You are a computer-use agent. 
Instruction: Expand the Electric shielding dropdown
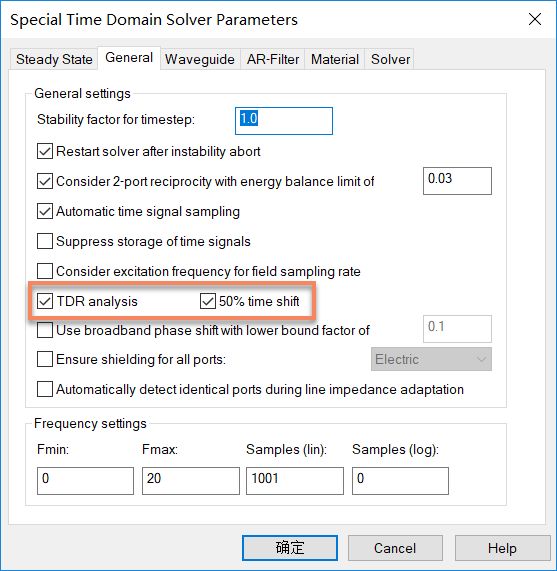click(431, 359)
